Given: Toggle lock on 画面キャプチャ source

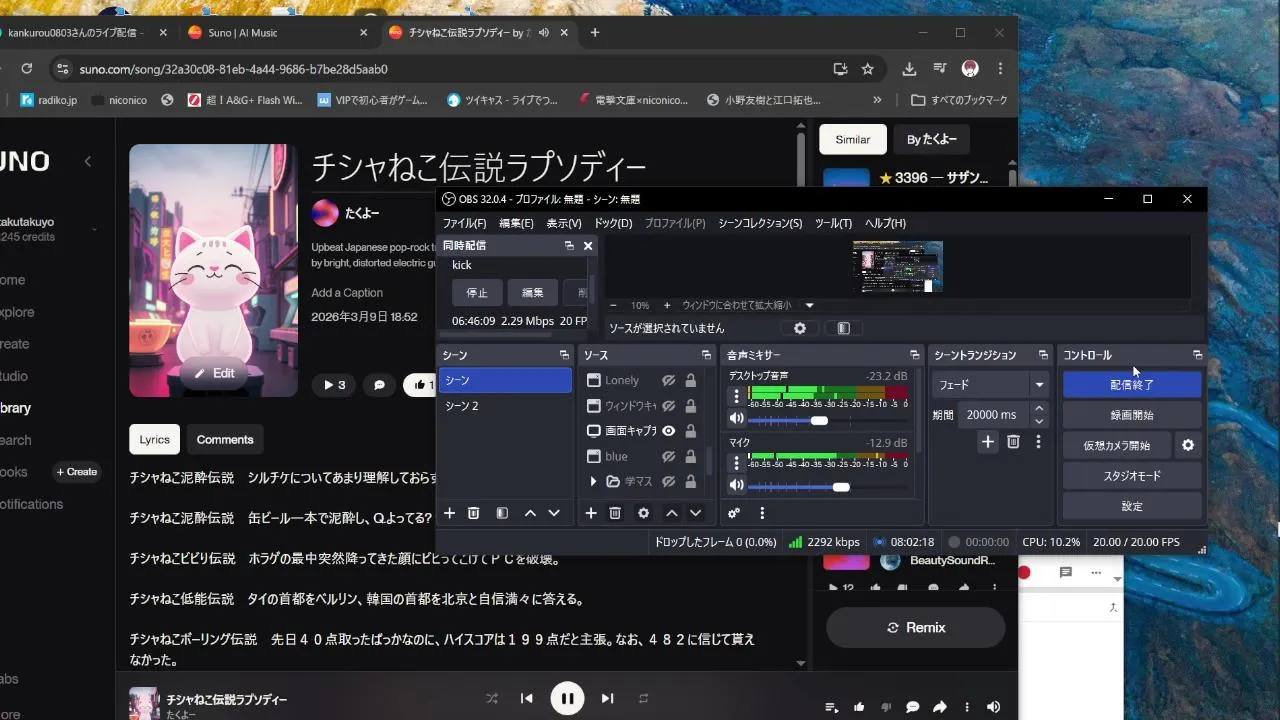Looking at the screenshot, I should pos(690,431).
